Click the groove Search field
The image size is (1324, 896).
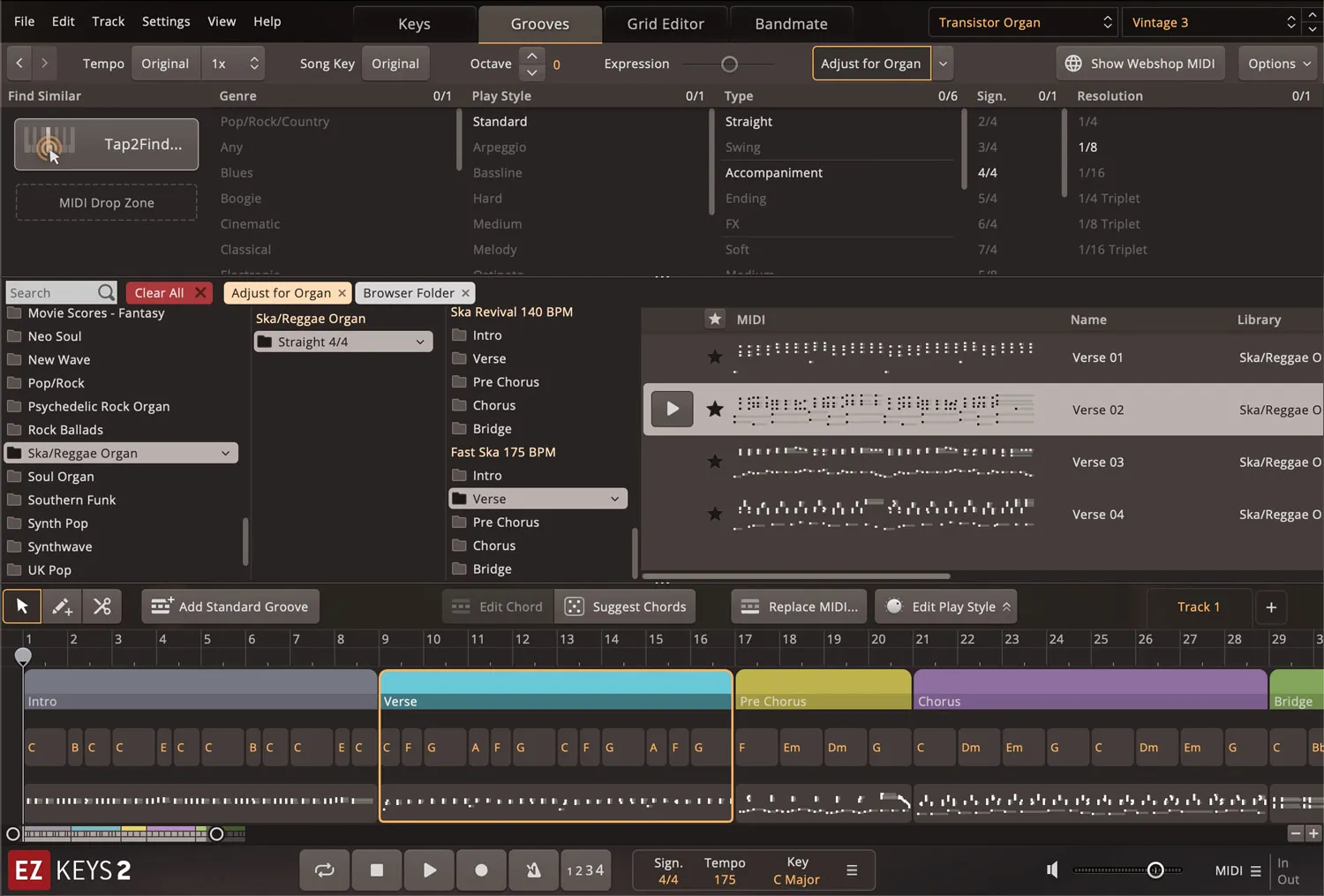coord(61,292)
